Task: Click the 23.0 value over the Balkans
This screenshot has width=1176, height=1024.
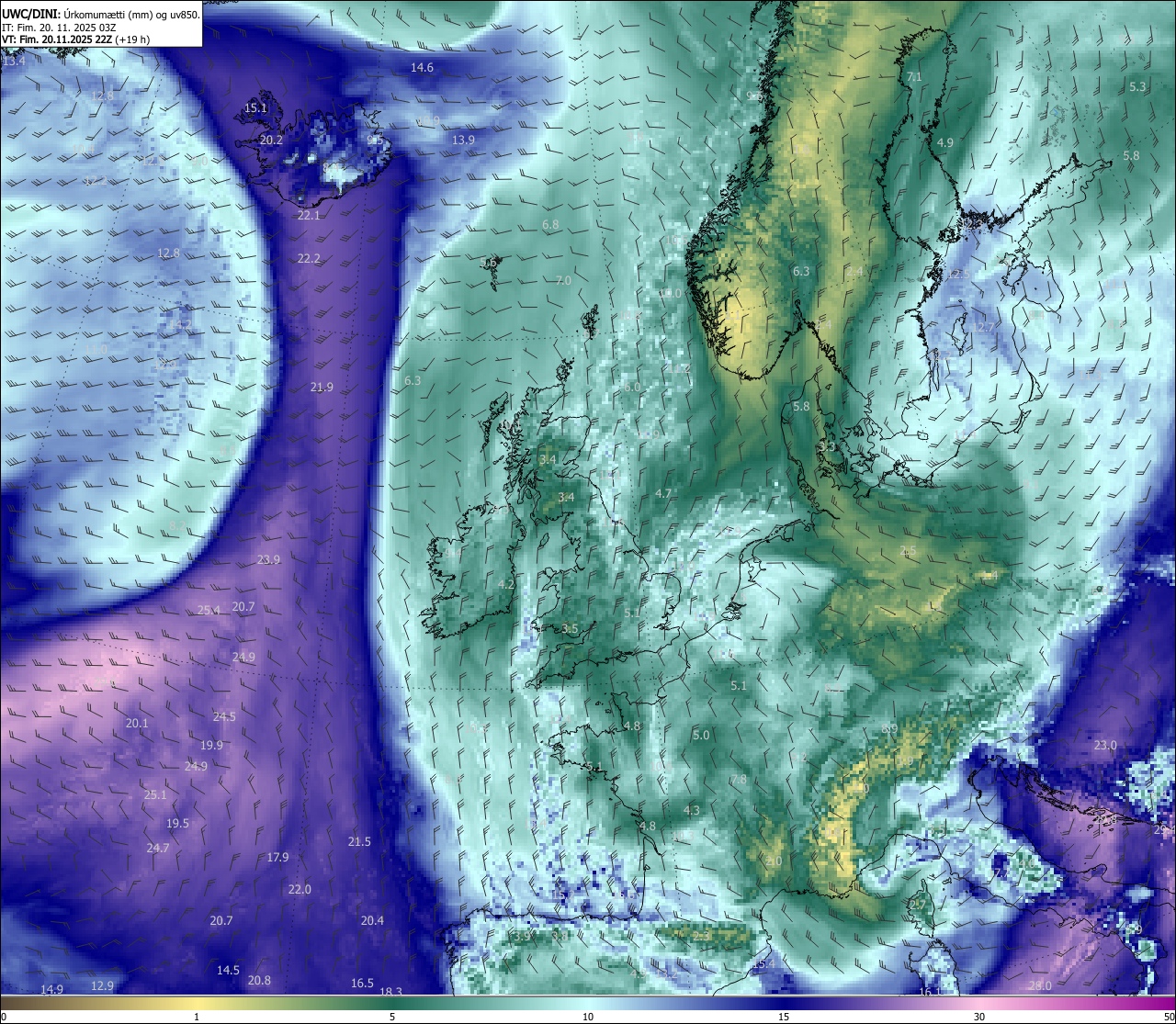Action: [1105, 746]
